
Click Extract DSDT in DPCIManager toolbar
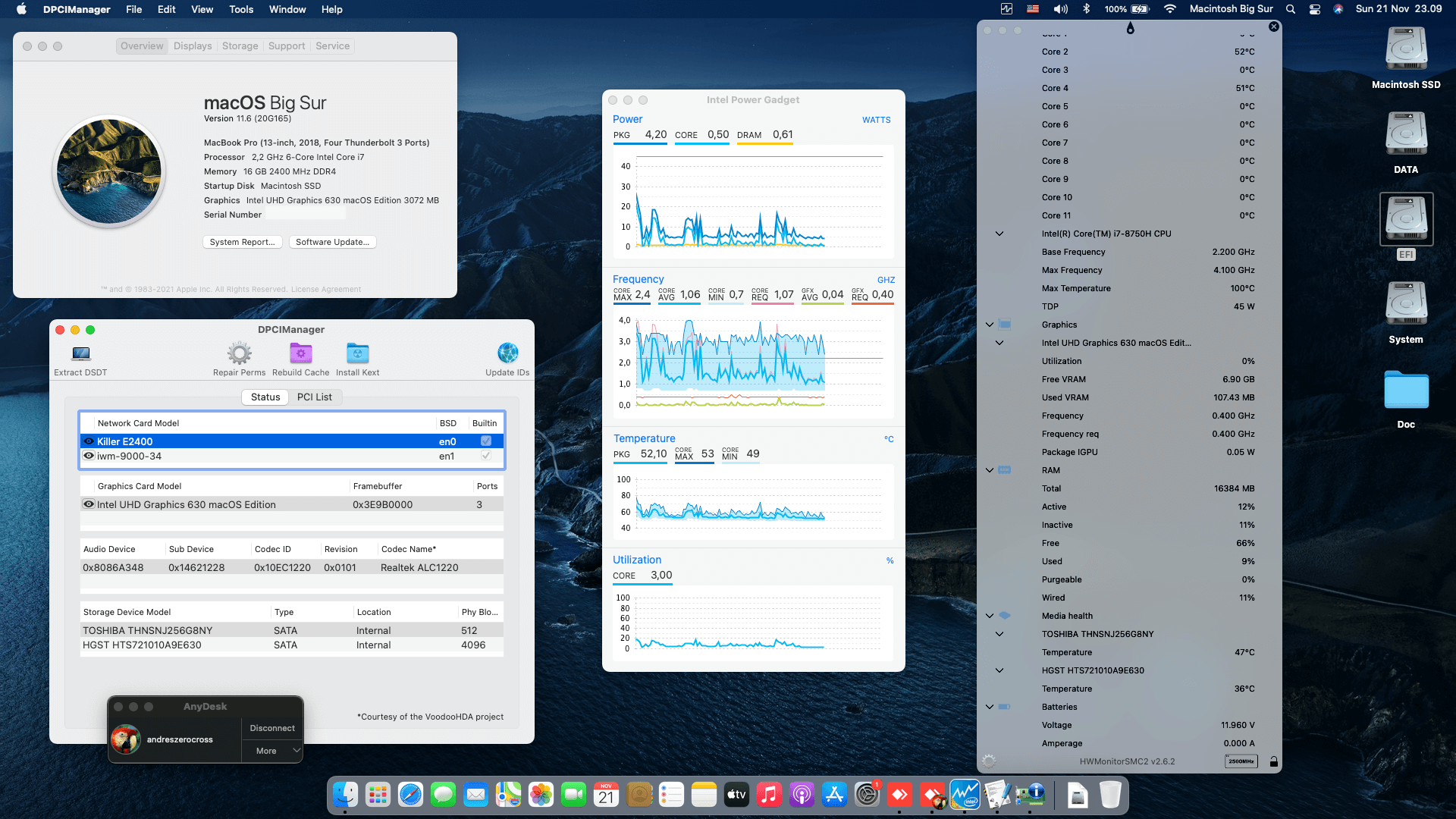click(80, 359)
